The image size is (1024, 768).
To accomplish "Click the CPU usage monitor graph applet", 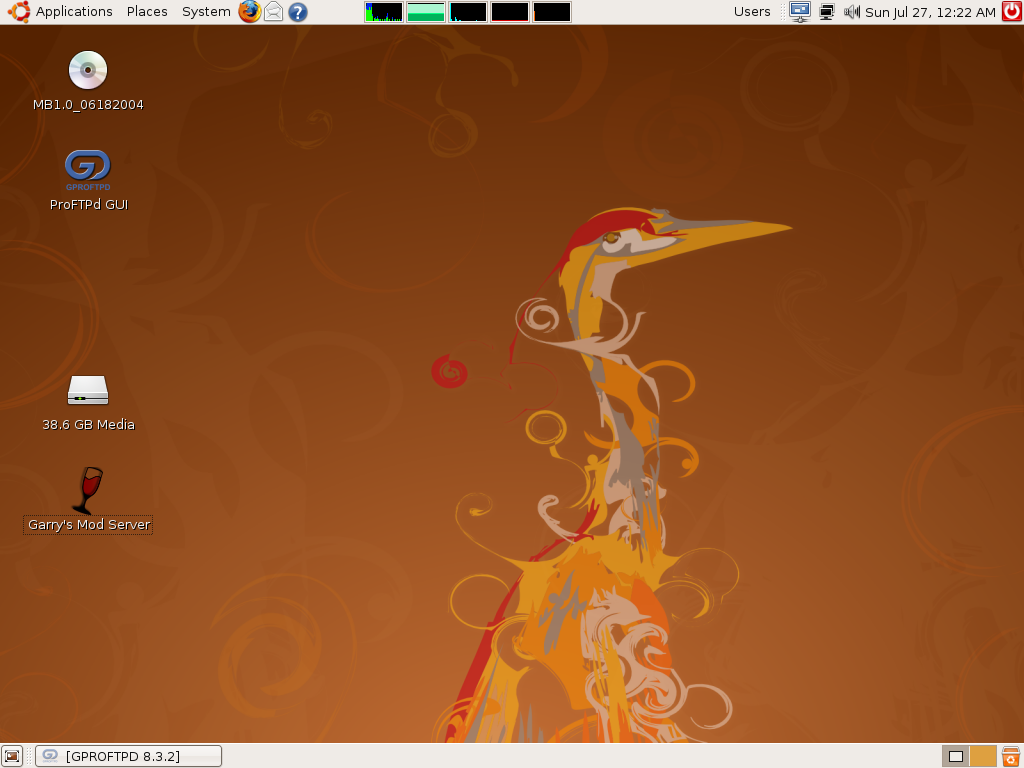I will [x=384, y=12].
